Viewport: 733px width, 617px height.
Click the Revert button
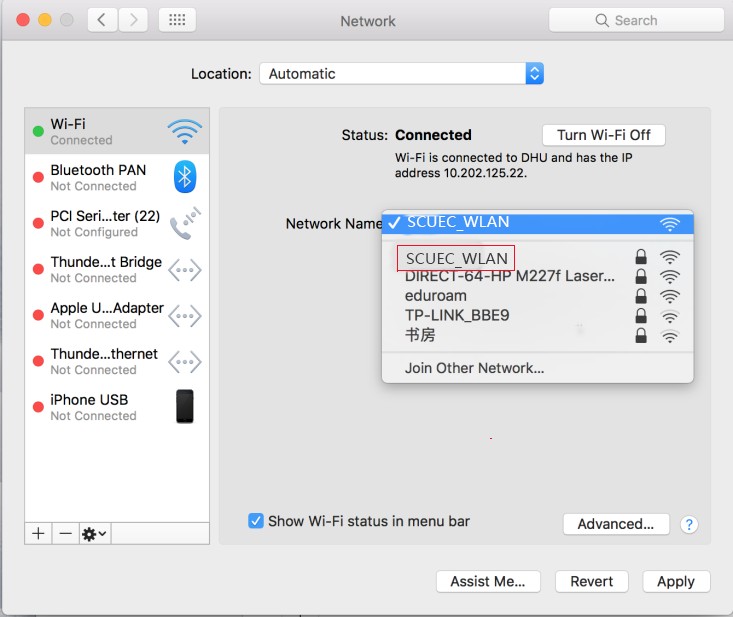click(x=592, y=581)
